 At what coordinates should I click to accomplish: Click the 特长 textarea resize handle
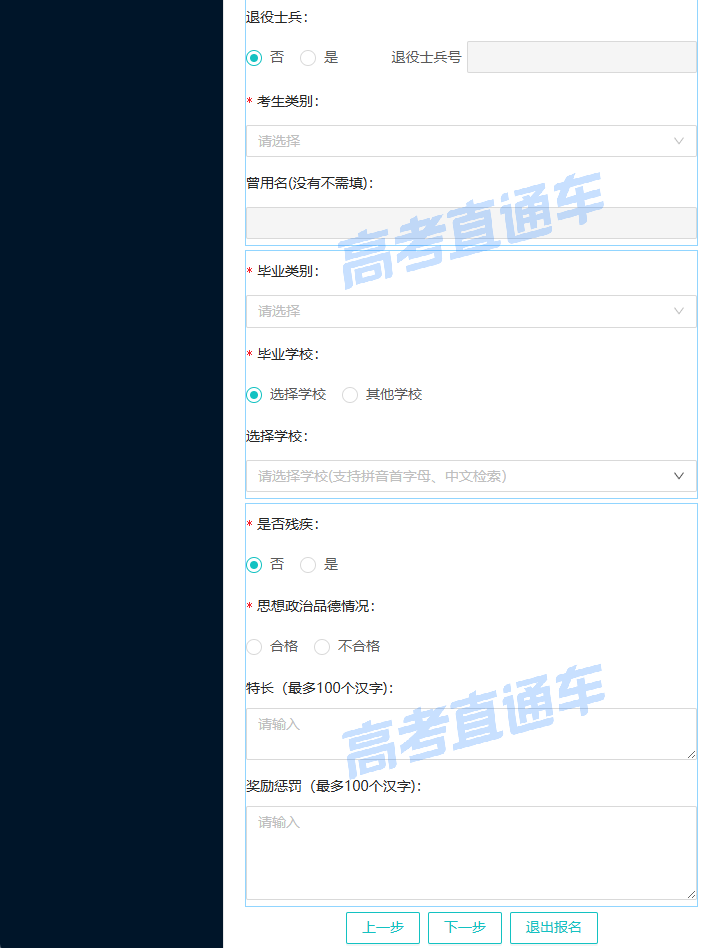point(692,754)
